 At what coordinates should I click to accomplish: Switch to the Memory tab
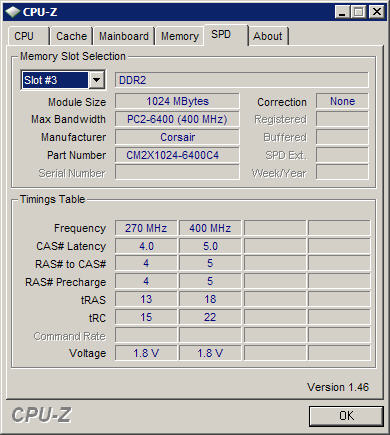[180, 36]
